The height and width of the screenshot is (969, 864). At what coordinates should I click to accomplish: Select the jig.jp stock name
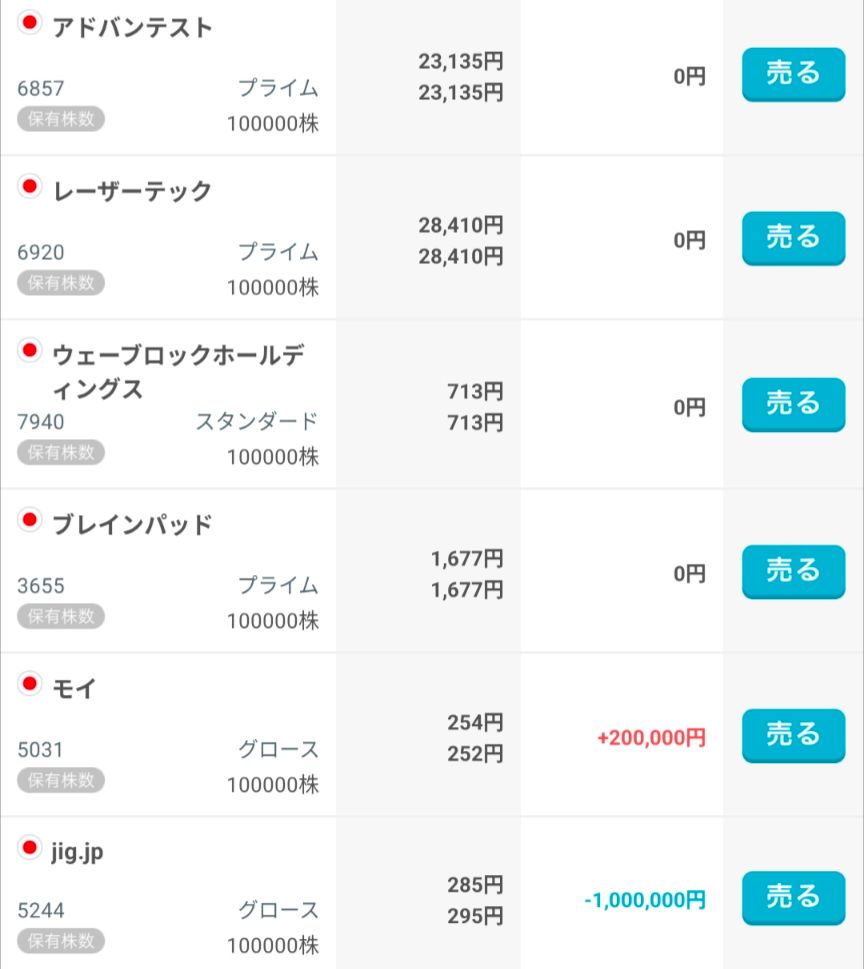pyautogui.click(x=77, y=852)
